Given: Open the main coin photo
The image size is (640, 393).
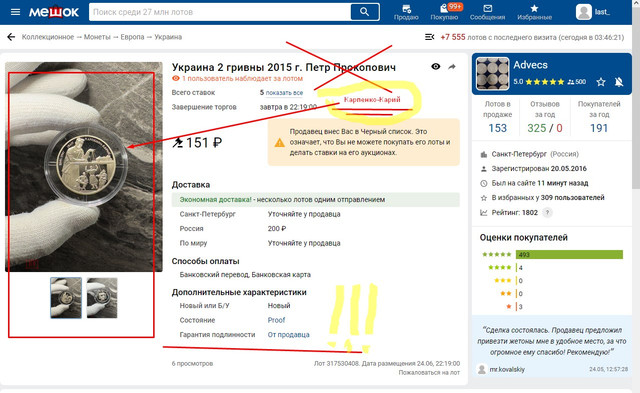Looking at the screenshot, I should pyautogui.click(x=84, y=167).
